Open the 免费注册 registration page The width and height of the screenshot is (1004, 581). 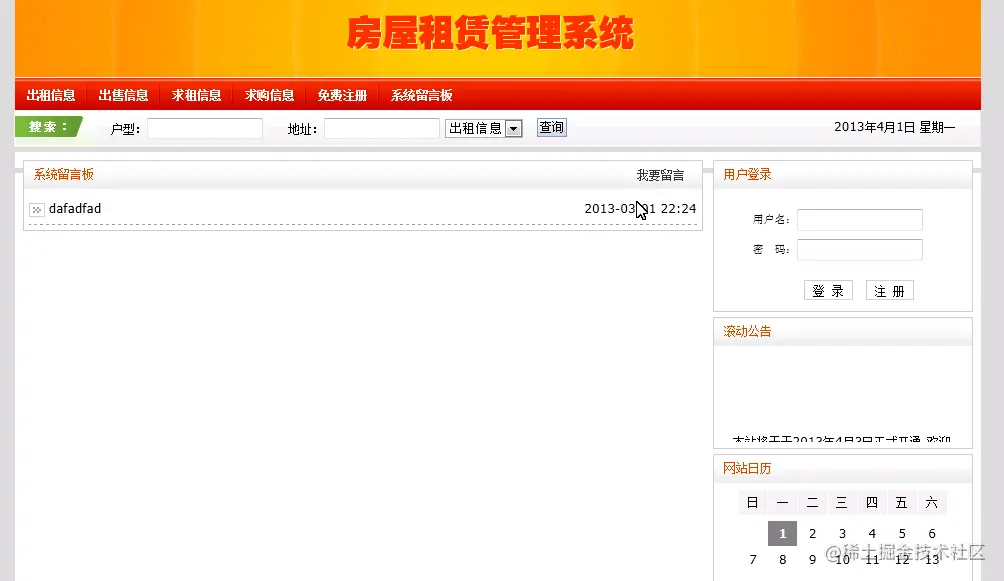click(x=341, y=95)
